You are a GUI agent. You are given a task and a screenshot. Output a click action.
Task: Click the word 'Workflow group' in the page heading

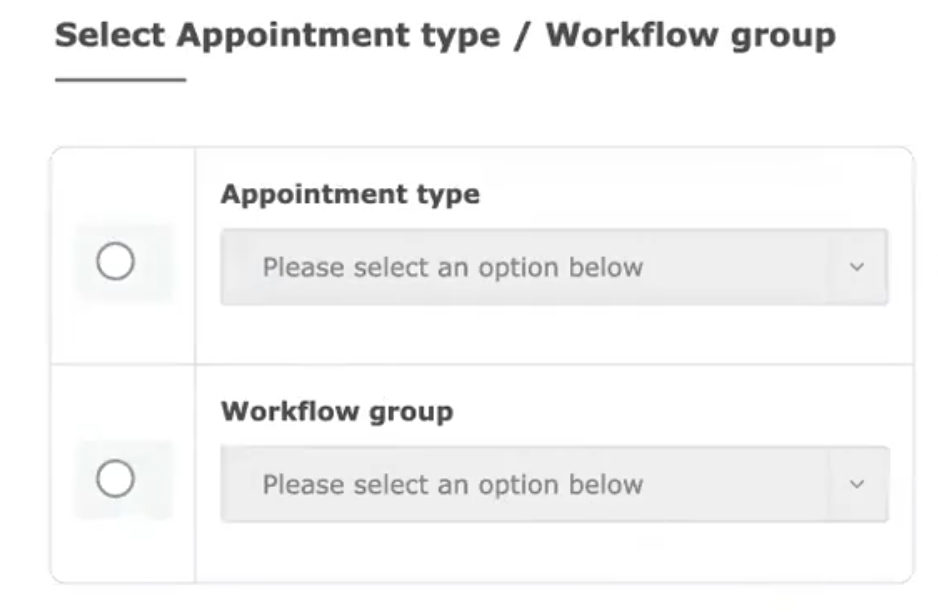(690, 36)
